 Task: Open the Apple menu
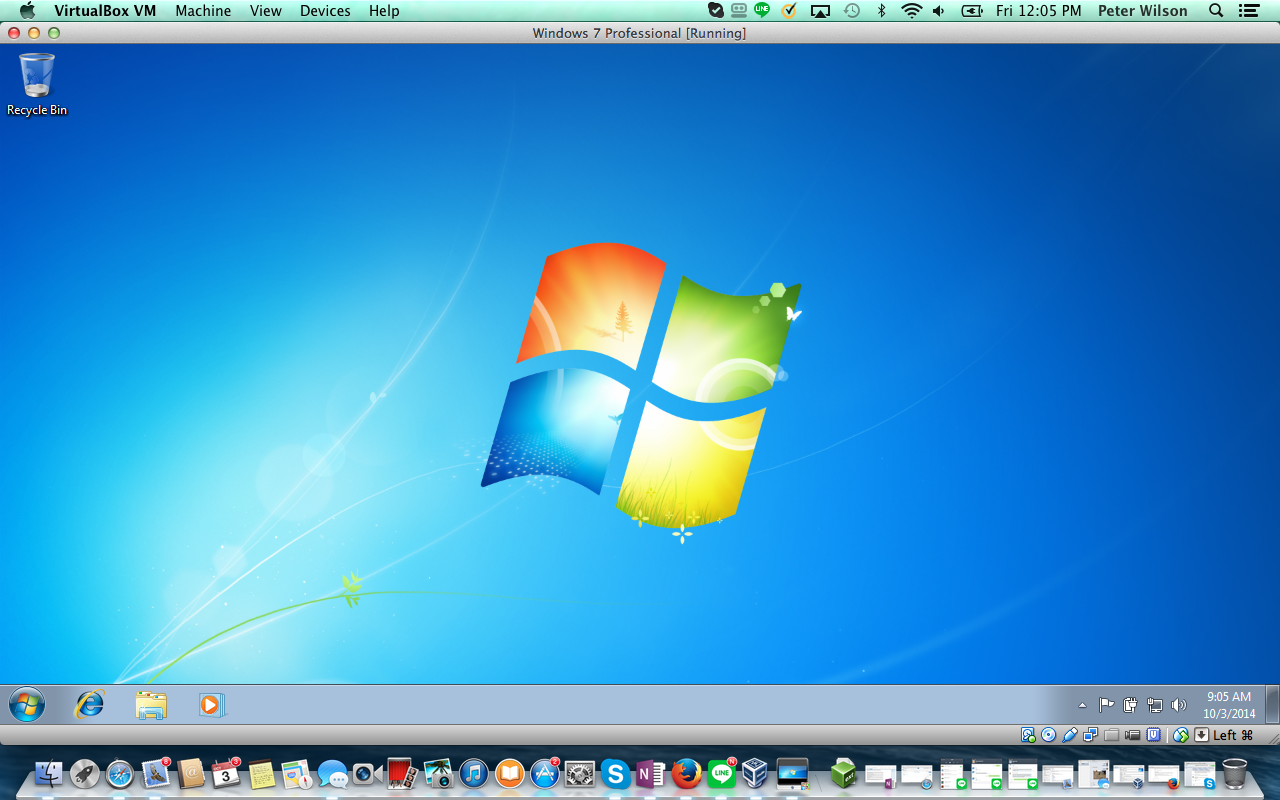click(x=27, y=11)
